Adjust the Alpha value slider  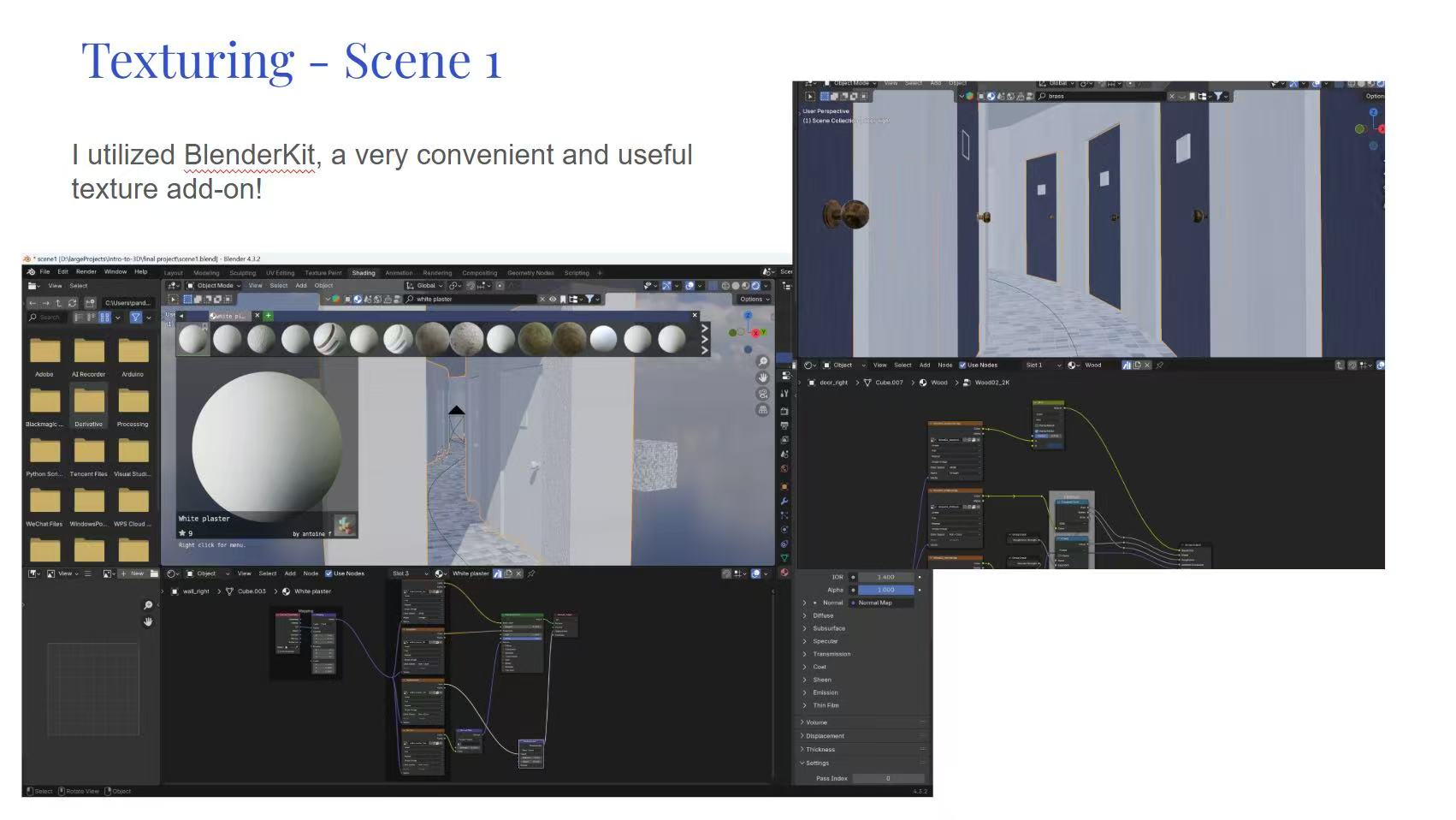point(885,590)
